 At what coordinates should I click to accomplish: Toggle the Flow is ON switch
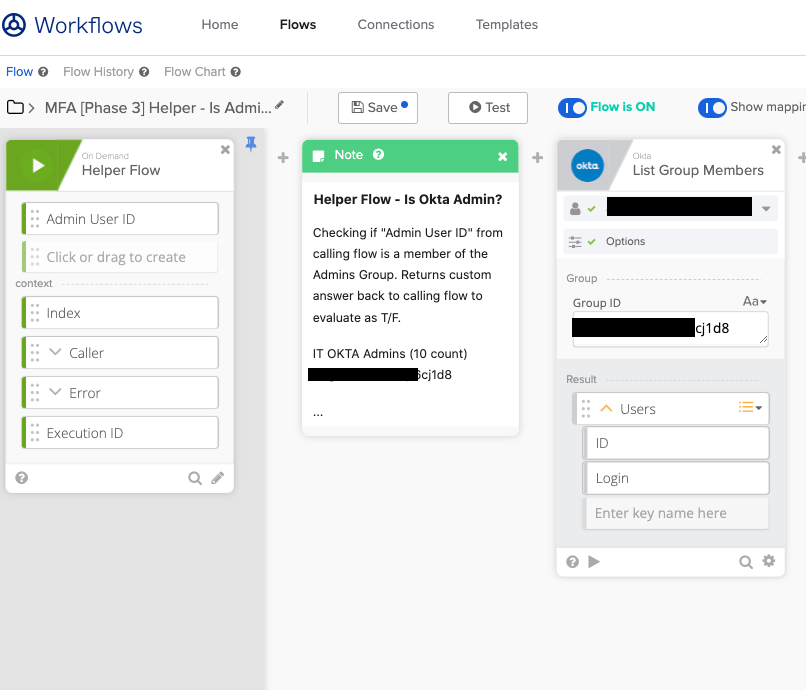point(572,107)
